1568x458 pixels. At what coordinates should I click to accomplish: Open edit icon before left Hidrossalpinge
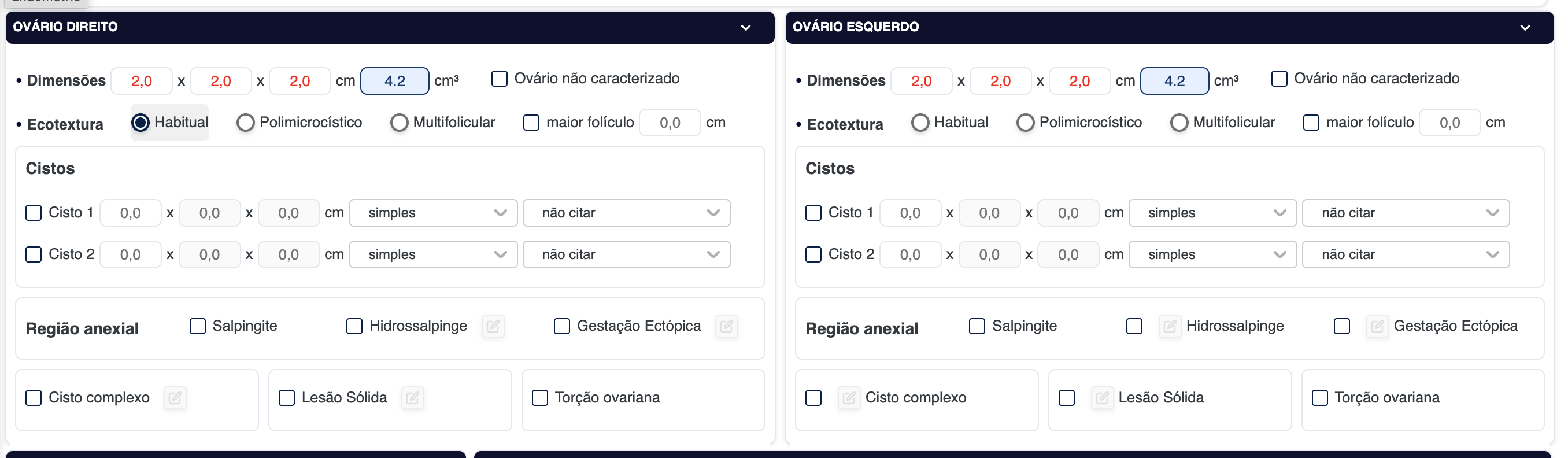point(1169,327)
